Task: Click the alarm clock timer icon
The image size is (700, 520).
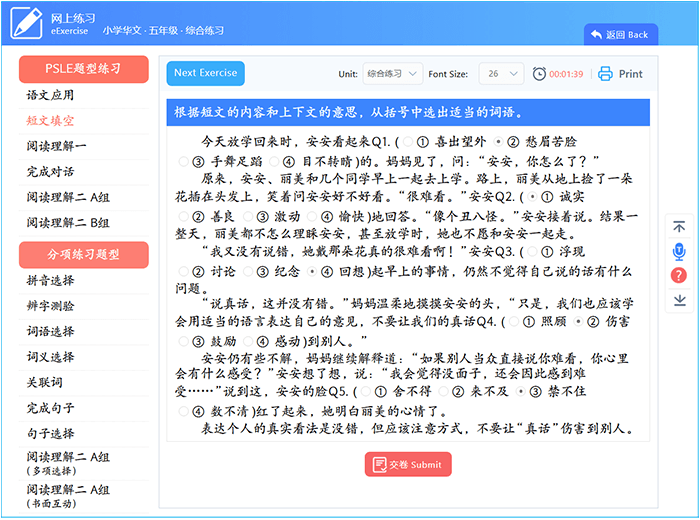Action: [540, 74]
